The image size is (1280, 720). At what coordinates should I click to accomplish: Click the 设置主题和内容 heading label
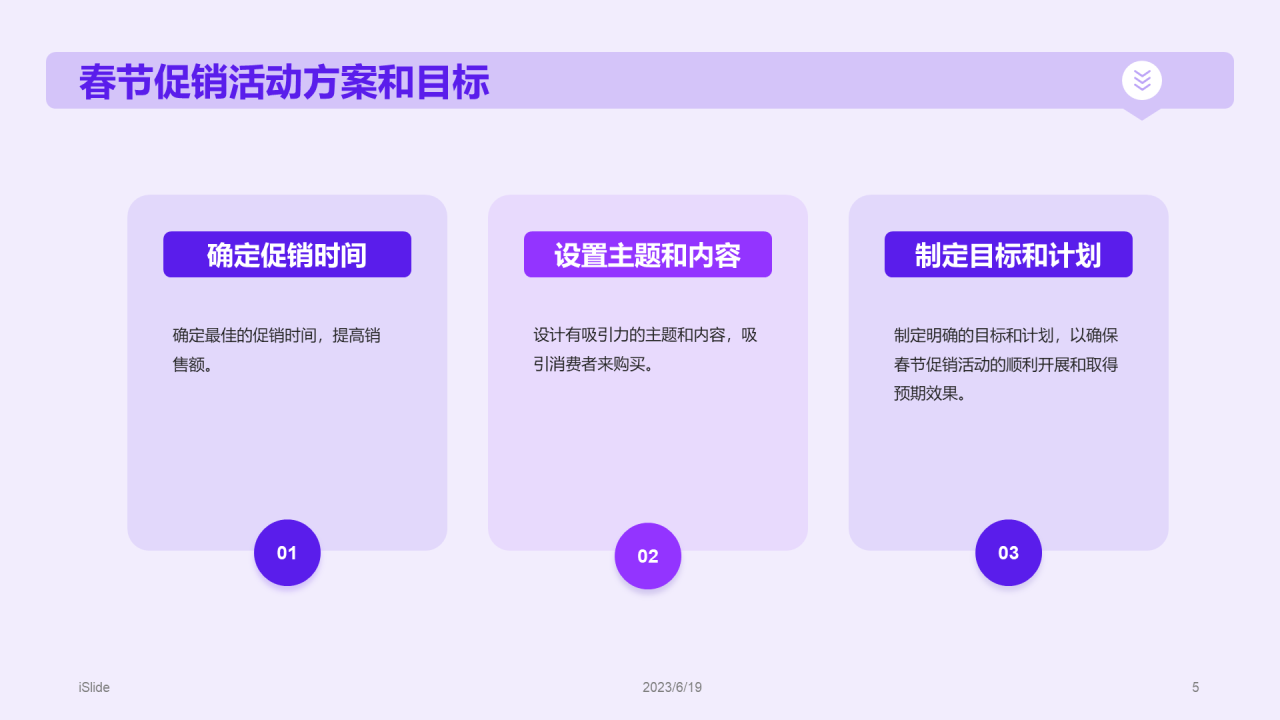coord(648,255)
